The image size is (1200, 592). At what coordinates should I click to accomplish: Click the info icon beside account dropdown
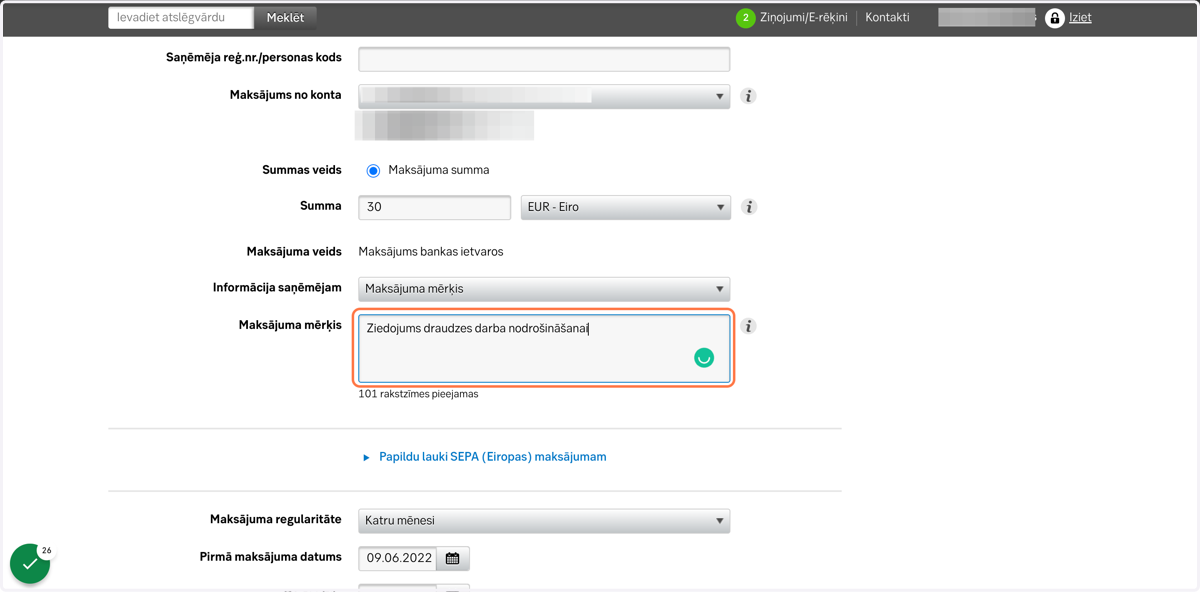tap(748, 96)
